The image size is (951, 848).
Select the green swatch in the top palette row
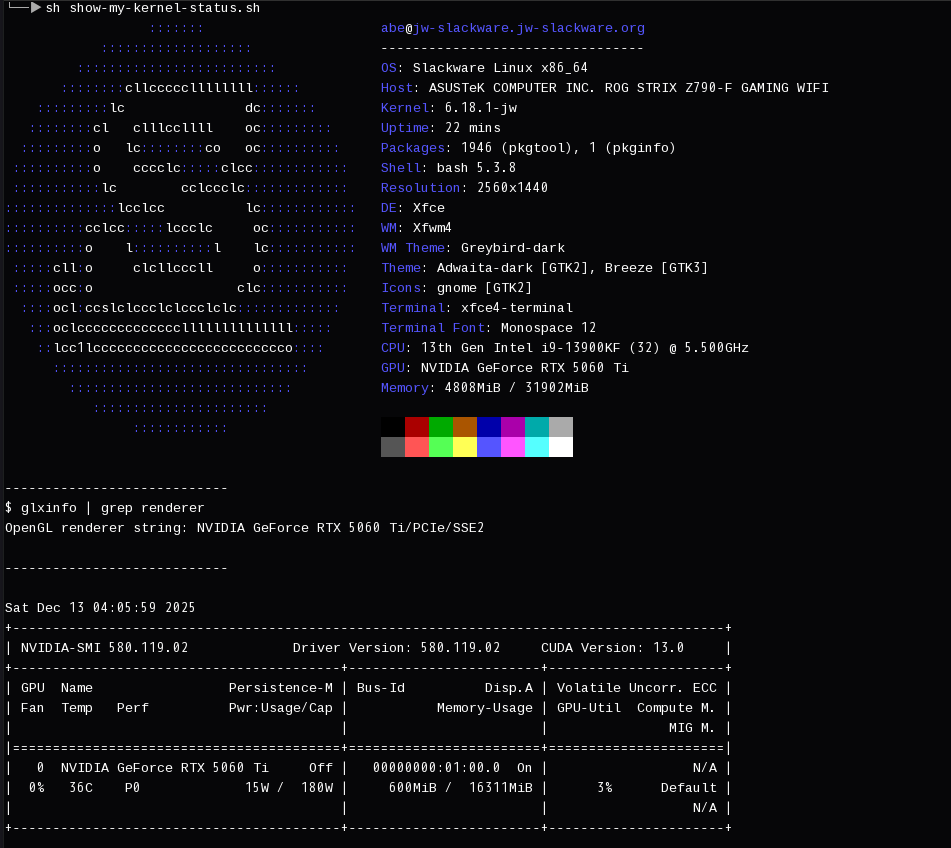[x=441, y=427]
